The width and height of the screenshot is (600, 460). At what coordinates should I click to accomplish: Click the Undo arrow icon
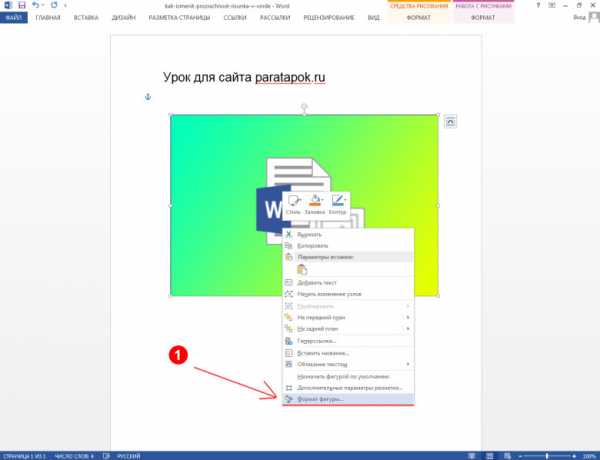(x=35, y=5)
